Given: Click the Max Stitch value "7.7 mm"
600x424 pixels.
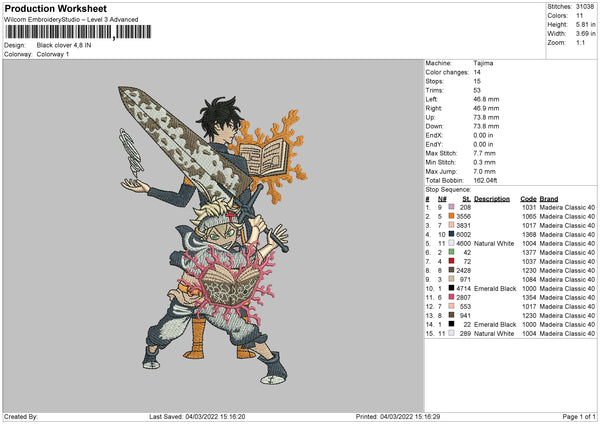Looking at the screenshot, I should click(x=484, y=153).
